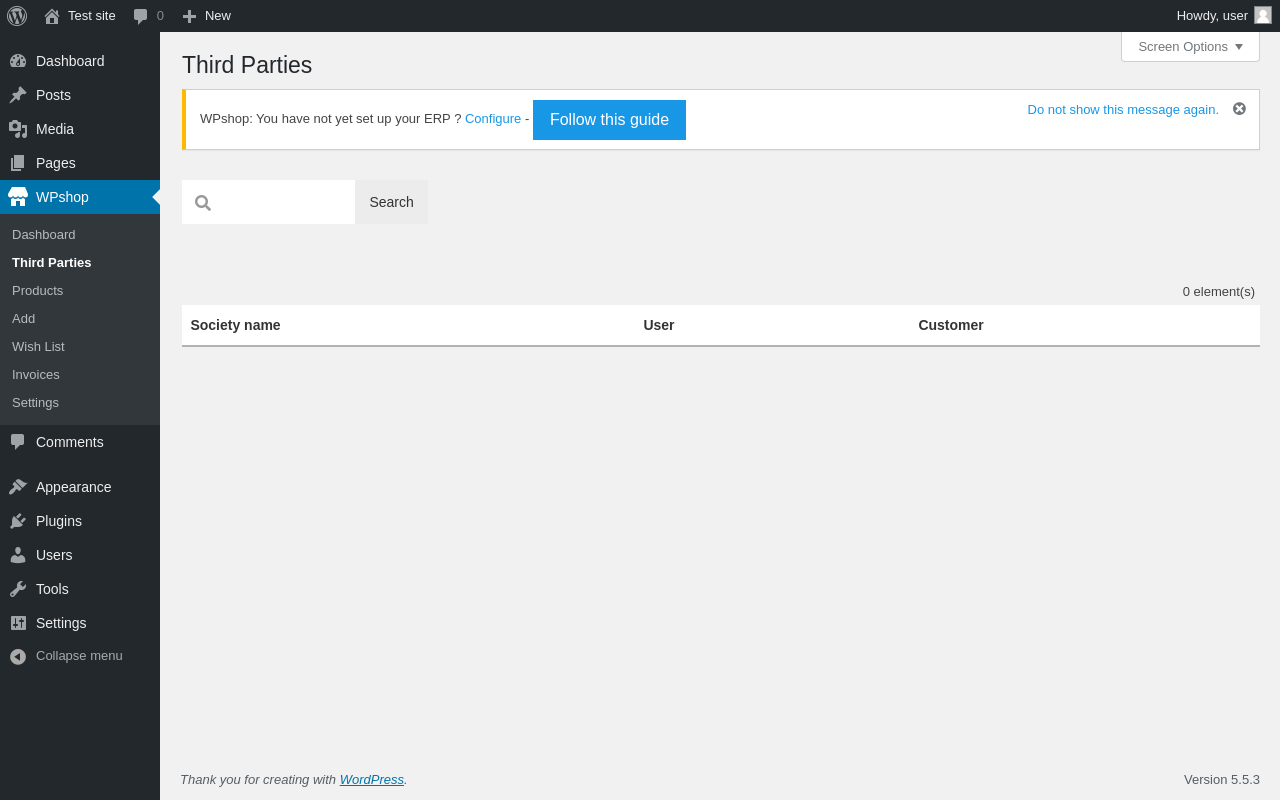The height and width of the screenshot is (800, 1280).
Task: Click the Society name column header
Action: [235, 325]
